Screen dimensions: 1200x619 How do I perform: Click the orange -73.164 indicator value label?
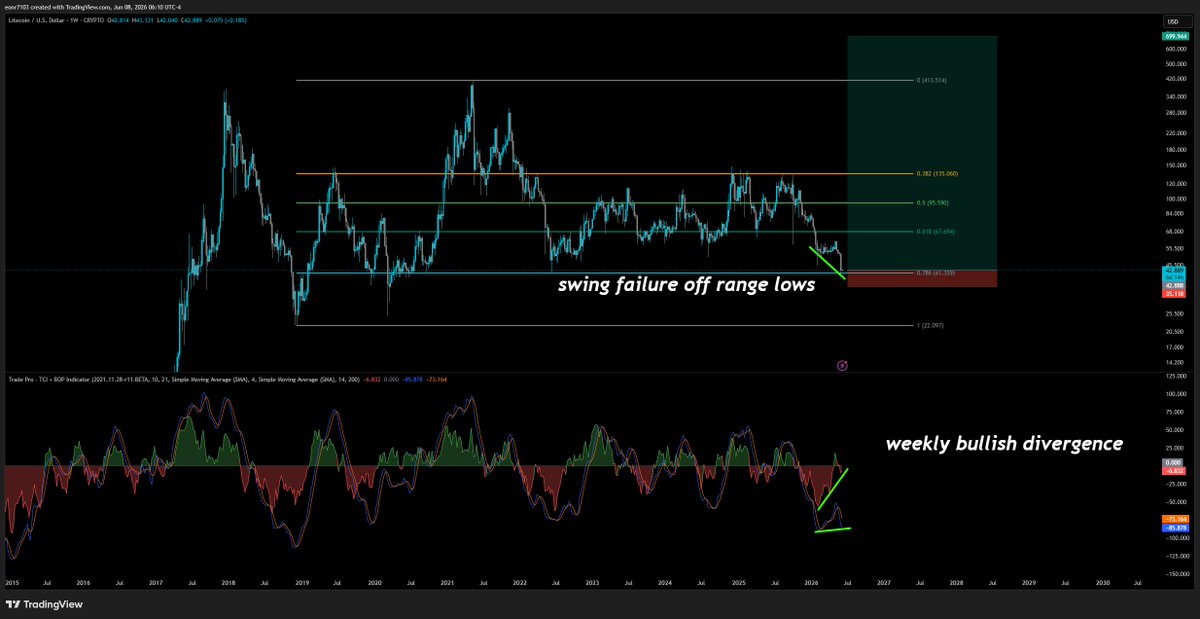coord(1174,519)
